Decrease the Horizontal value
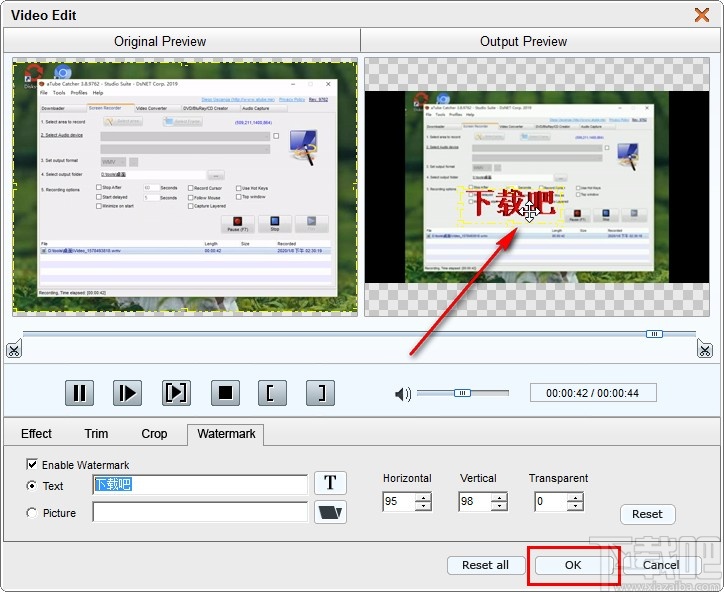Screen dimensions: 724x592 click(x=423, y=506)
